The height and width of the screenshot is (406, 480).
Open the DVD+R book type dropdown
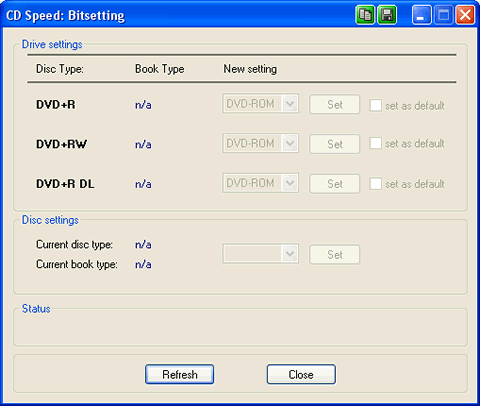[x=261, y=104]
